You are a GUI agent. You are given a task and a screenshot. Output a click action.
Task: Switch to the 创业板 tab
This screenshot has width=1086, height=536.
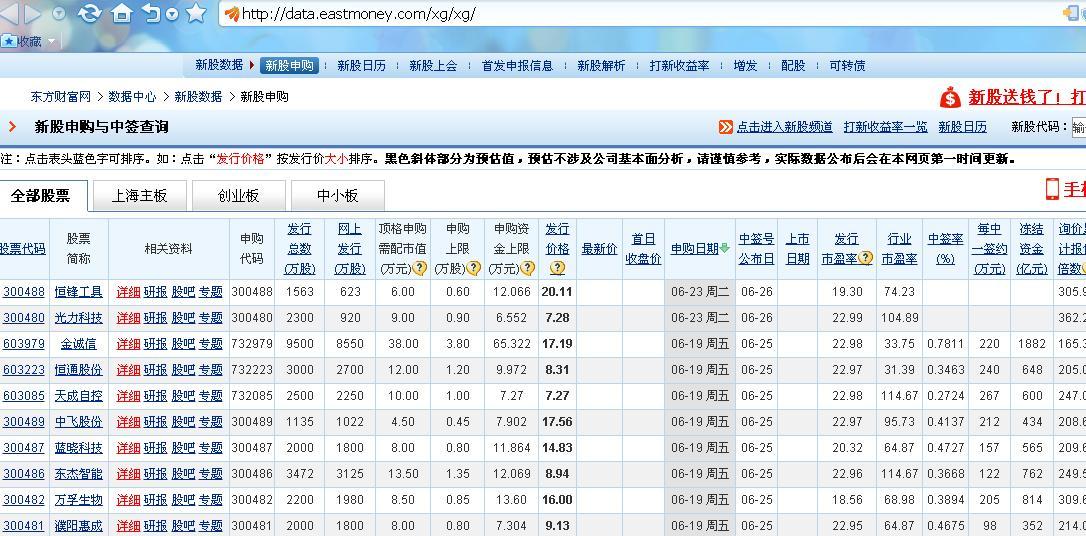point(239,195)
